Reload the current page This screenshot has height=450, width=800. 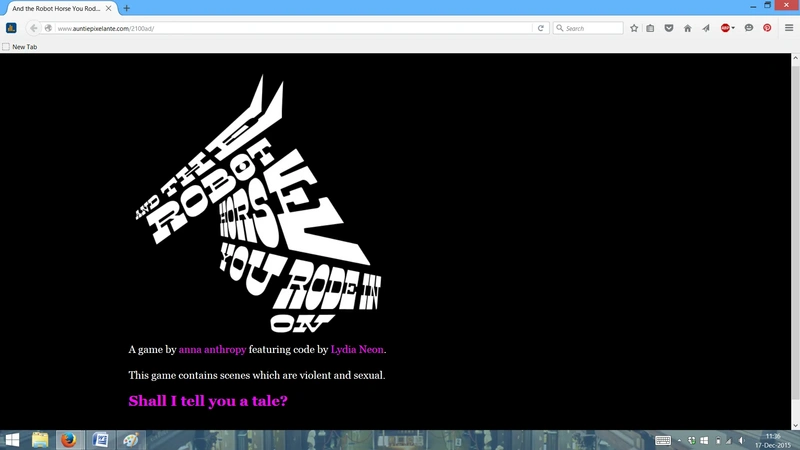click(541, 28)
